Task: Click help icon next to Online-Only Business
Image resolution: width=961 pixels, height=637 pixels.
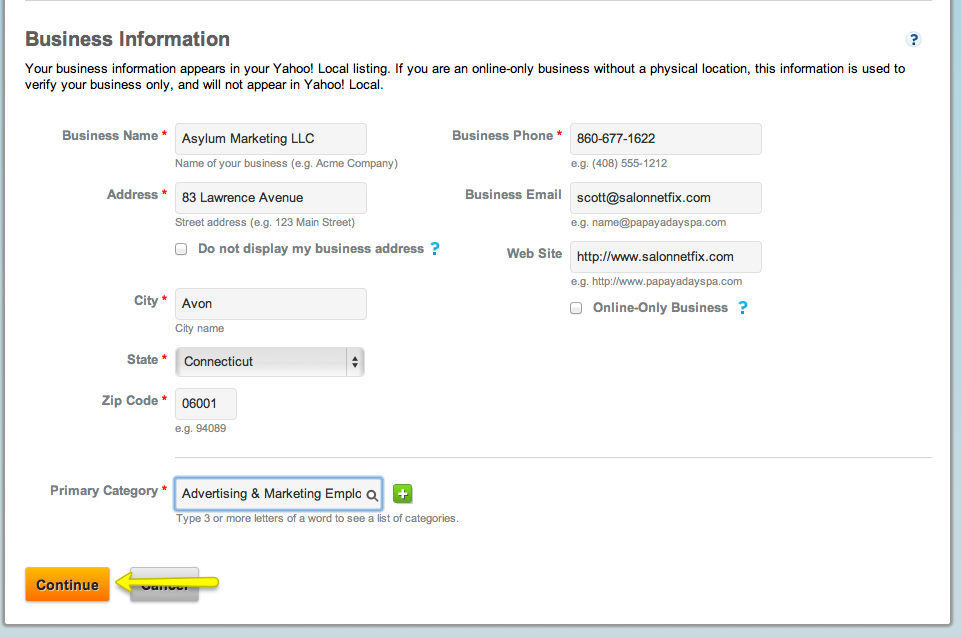Action: [742, 308]
